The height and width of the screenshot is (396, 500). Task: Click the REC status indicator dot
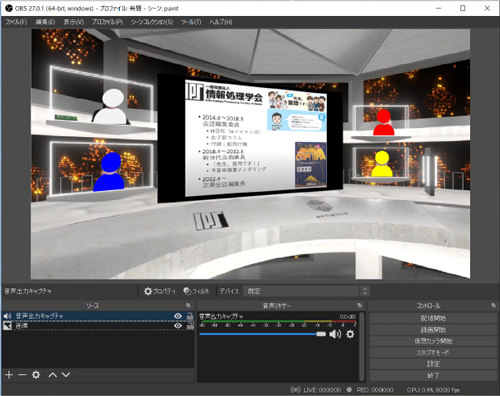[x=349, y=390]
